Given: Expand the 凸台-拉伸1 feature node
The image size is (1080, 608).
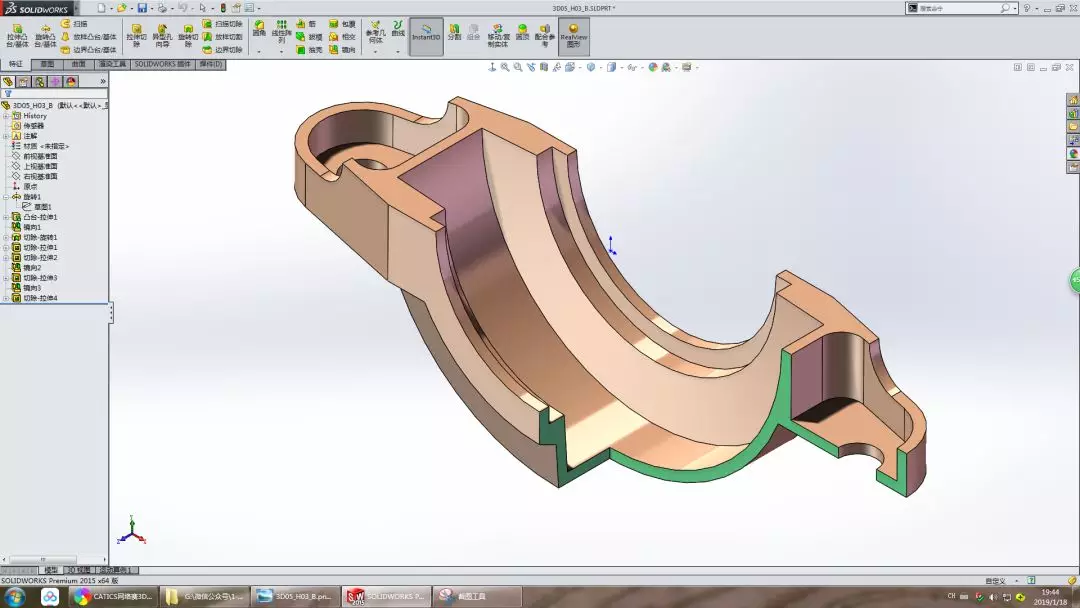Looking at the screenshot, I should click(6, 217).
